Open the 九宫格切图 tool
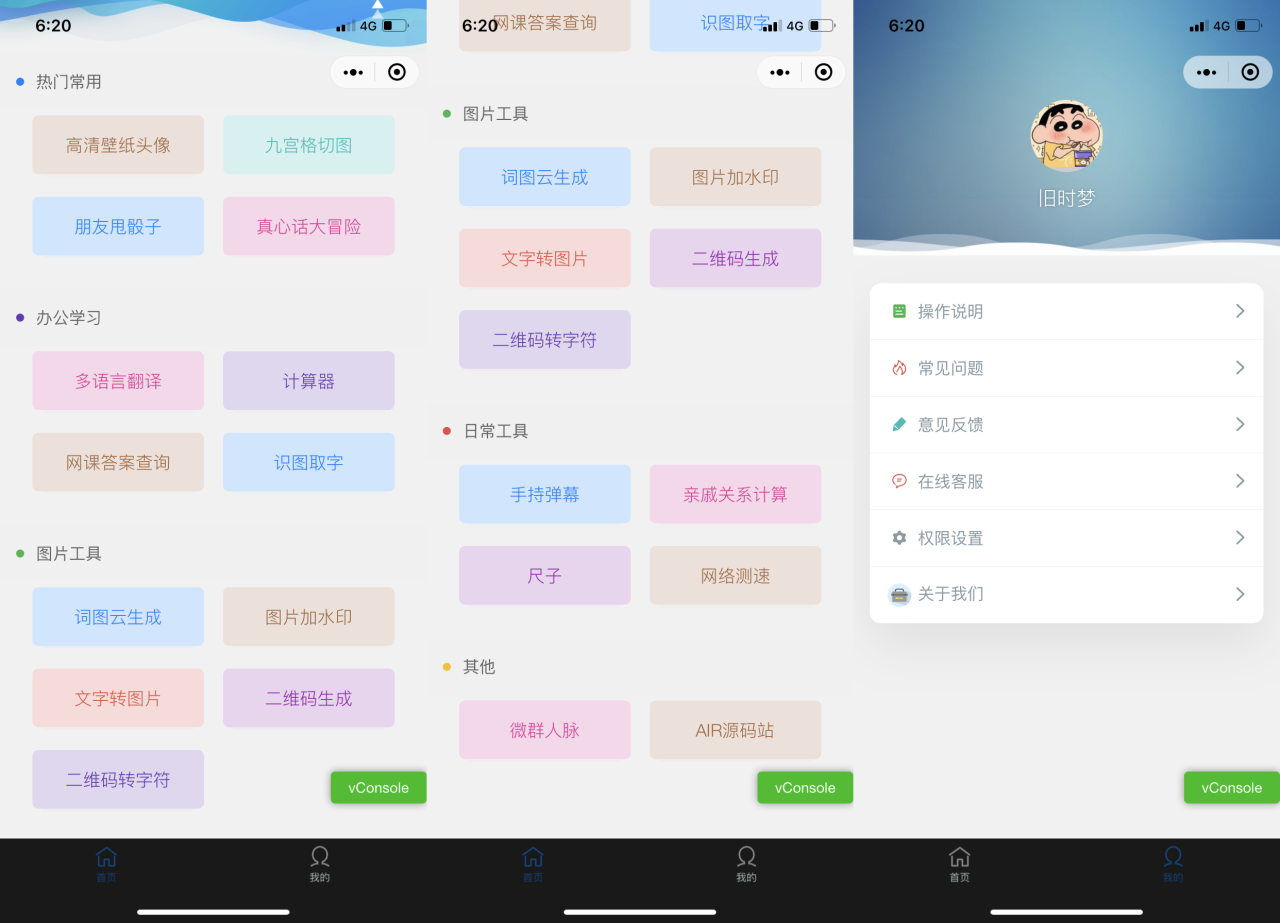Image resolution: width=1280 pixels, height=923 pixels. click(x=309, y=145)
